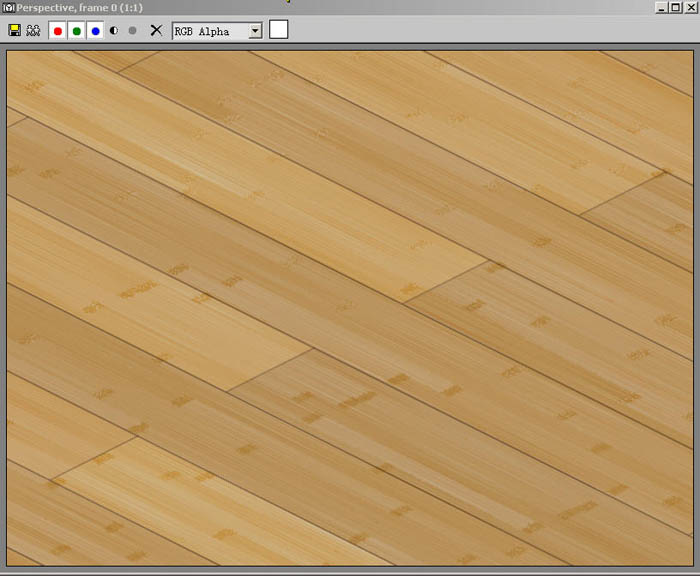Toggle the green channel display
Screen dimensions: 700x576
pyautogui.click(x=77, y=31)
